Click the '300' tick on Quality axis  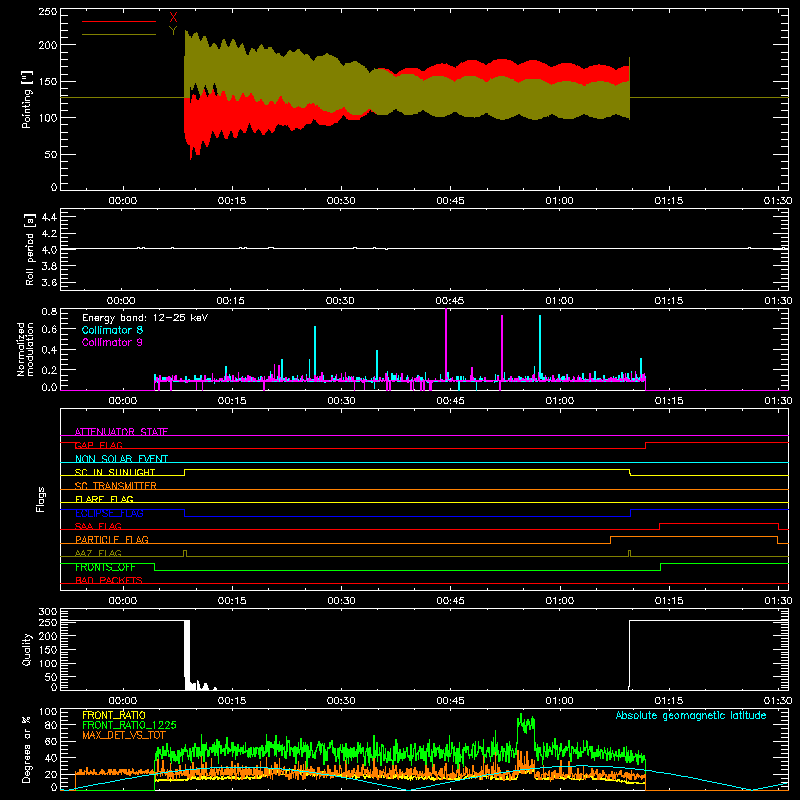tap(48, 612)
